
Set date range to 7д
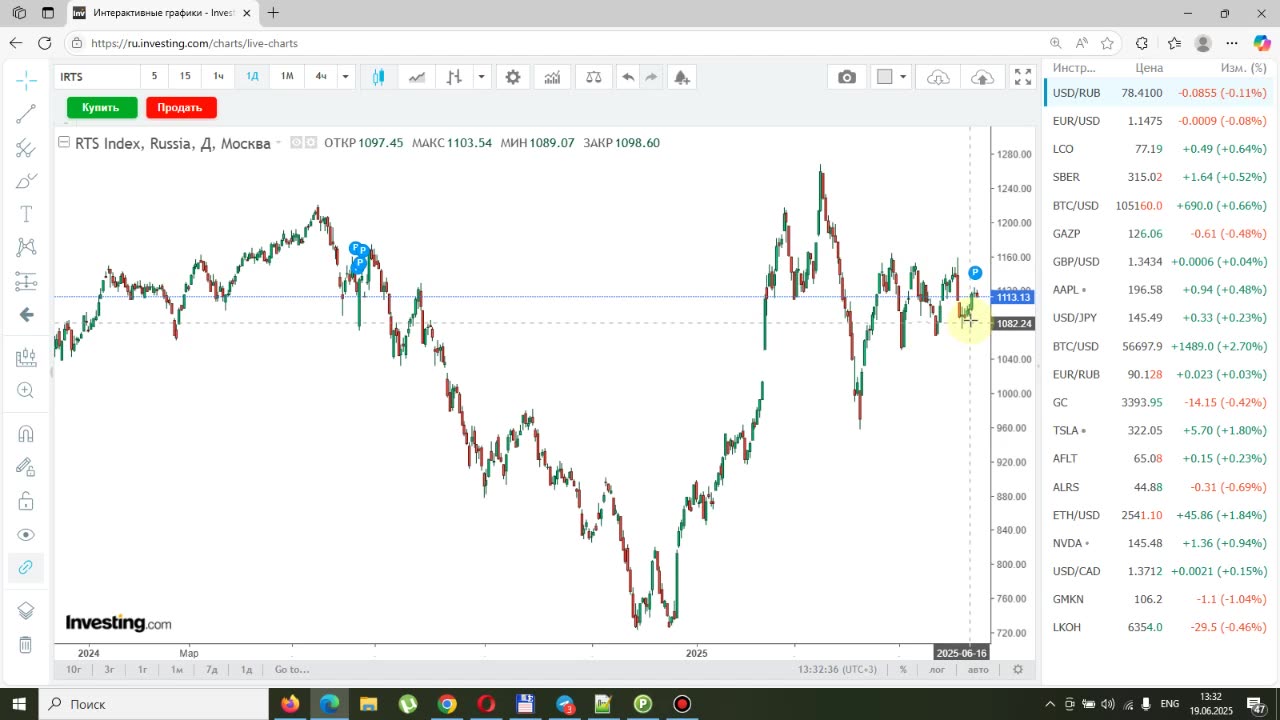pos(212,670)
